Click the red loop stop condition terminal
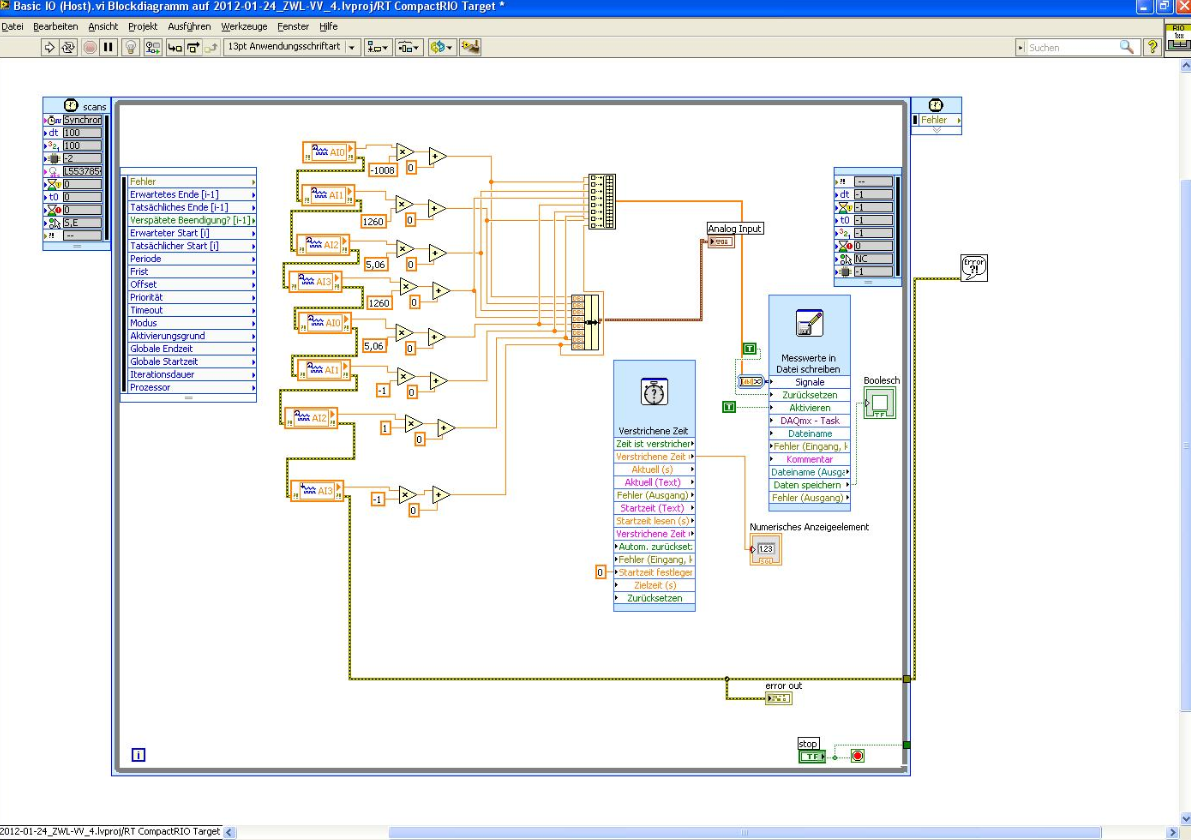The image size is (1191, 840). 856,756
